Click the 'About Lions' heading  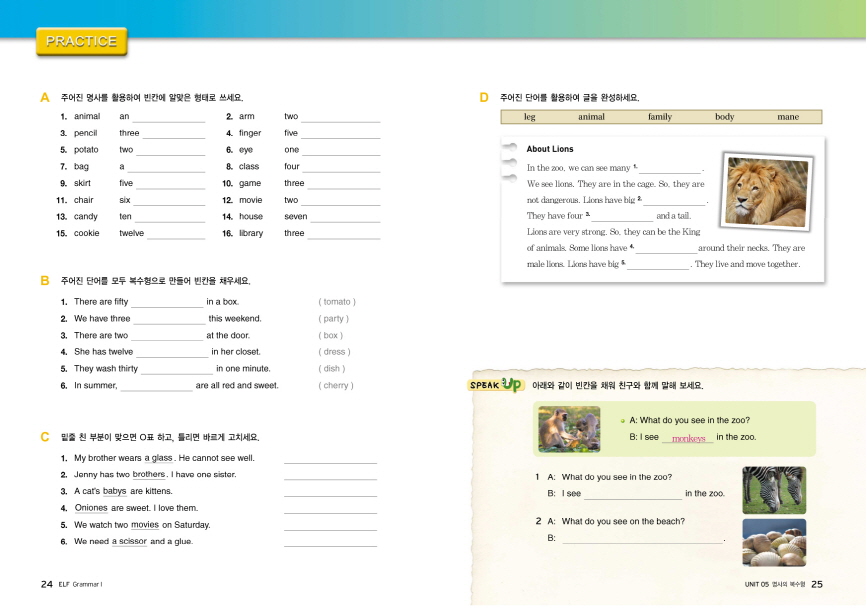coord(550,149)
